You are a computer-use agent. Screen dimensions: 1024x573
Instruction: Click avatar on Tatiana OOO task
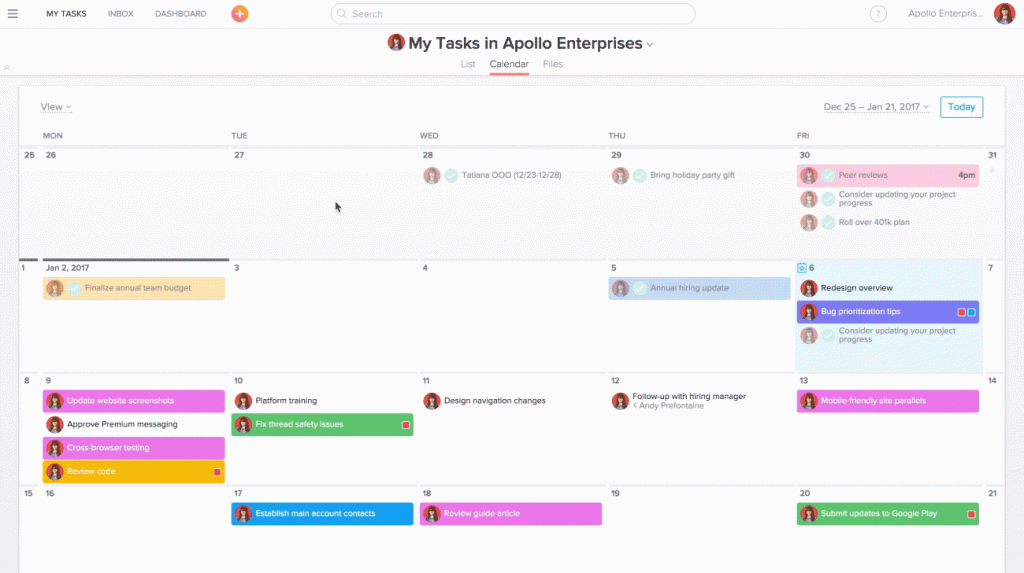431,175
